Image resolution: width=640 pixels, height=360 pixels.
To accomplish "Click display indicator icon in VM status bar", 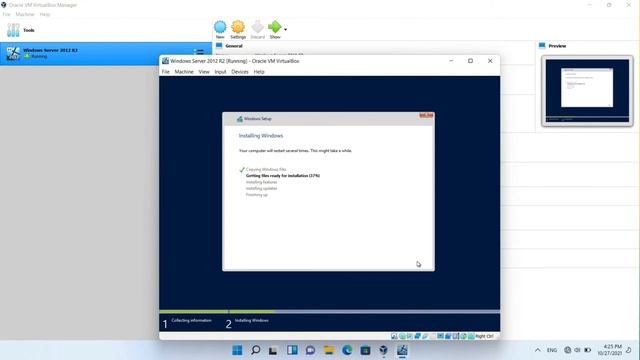I will coord(440,336).
